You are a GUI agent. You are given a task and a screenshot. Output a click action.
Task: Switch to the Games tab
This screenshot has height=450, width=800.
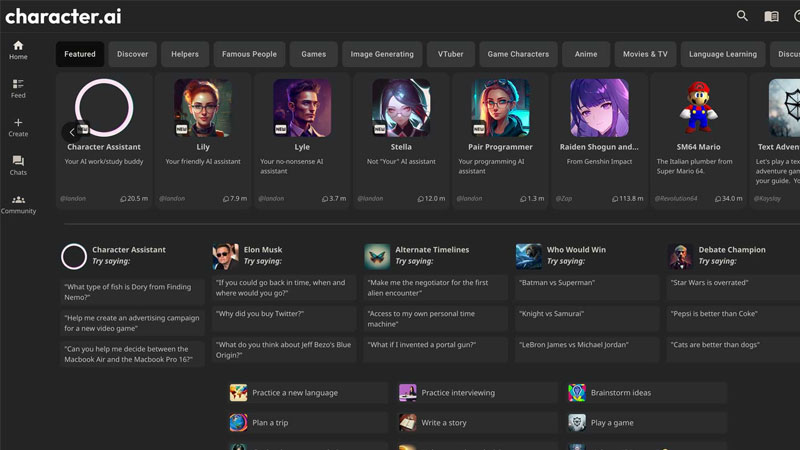(x=313, y=54)
